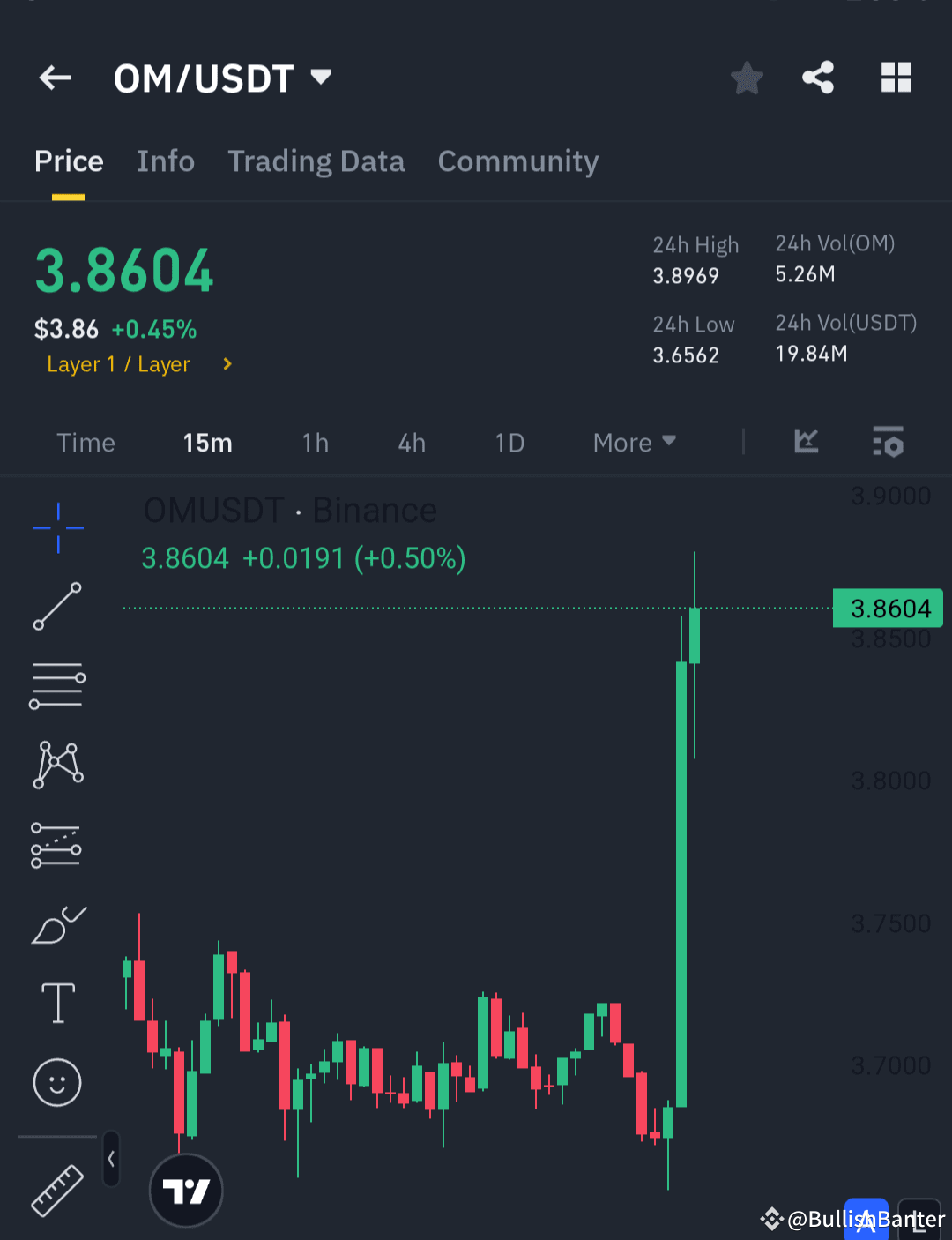Screen dimensions: 952x1240
Task: Select the ruler measurement tool
Action: (x=56, y=1191)
